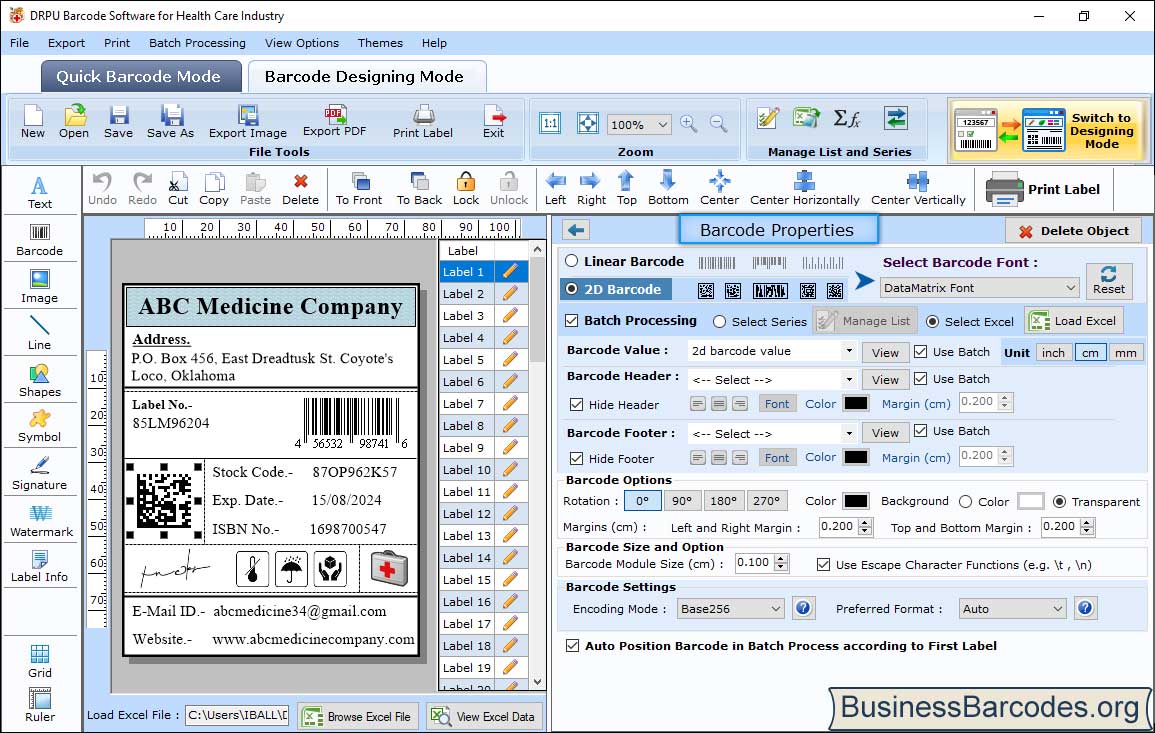Viewport: 1155px width, 733px height.
Task: Undo the last action
Action: (102, 189)
